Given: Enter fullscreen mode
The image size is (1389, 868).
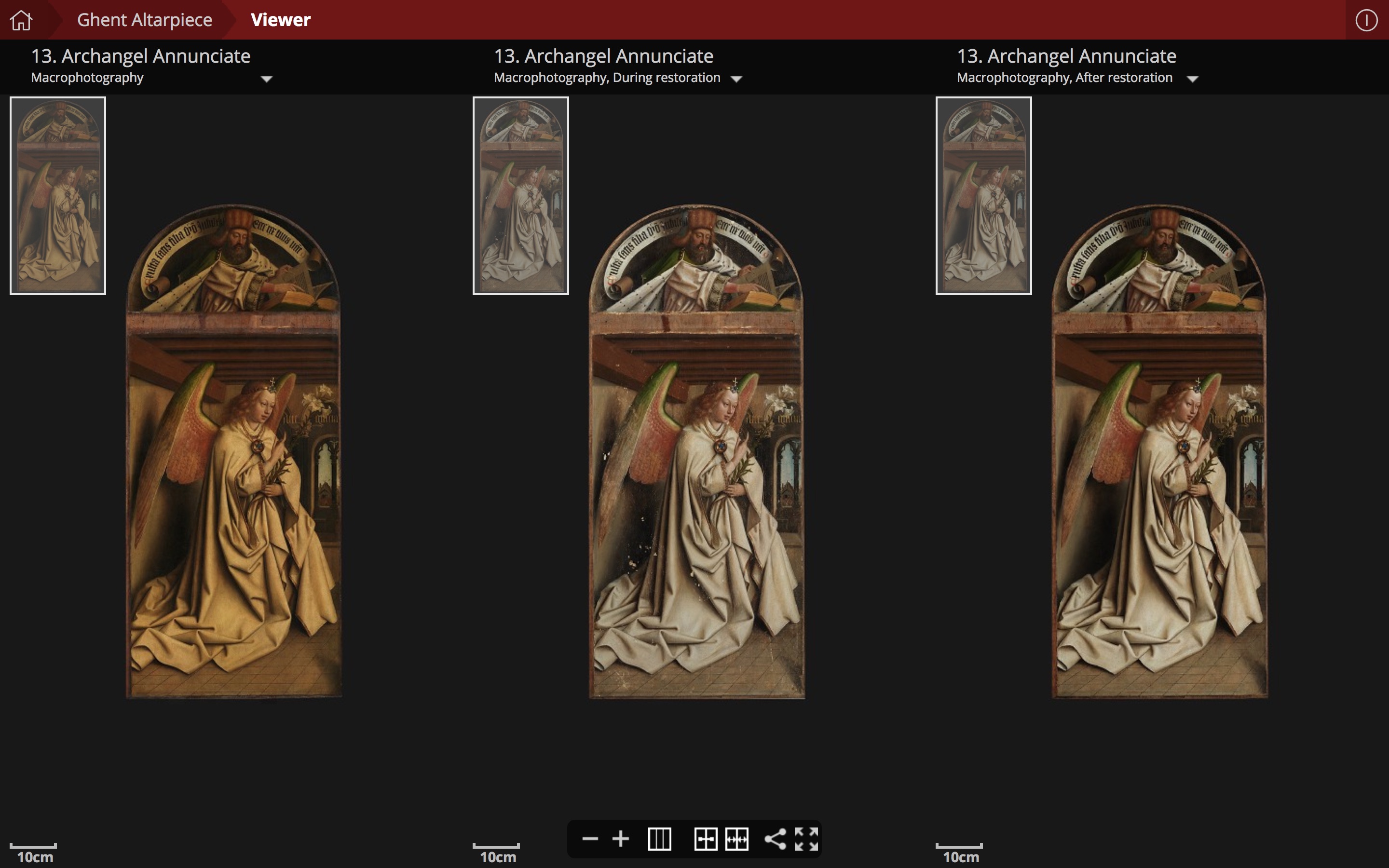Looking at the screenshot, I should tap(806, 839).
